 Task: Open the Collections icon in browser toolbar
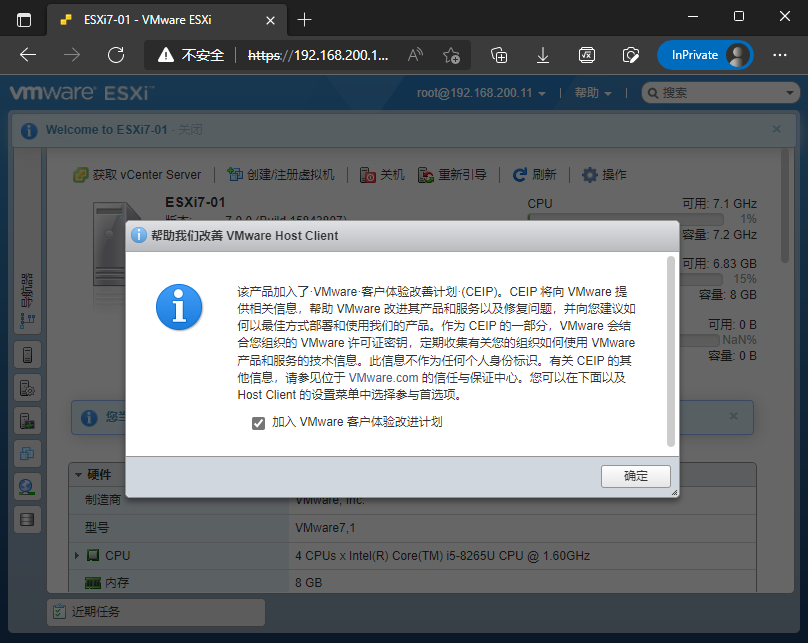(499, 55)
